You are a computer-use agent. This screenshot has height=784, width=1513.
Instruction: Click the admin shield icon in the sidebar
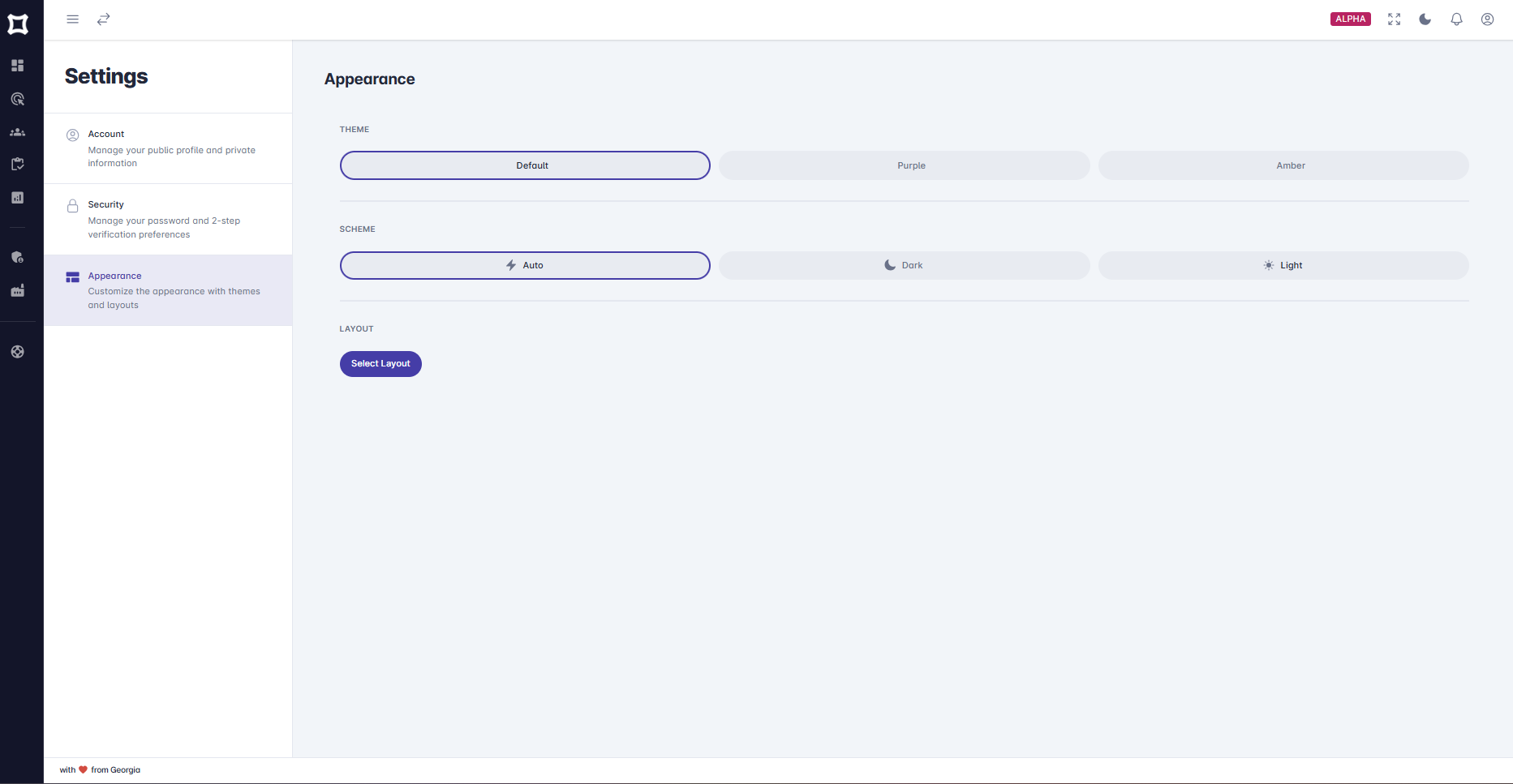pyautogui.click(x=17, y=257)
